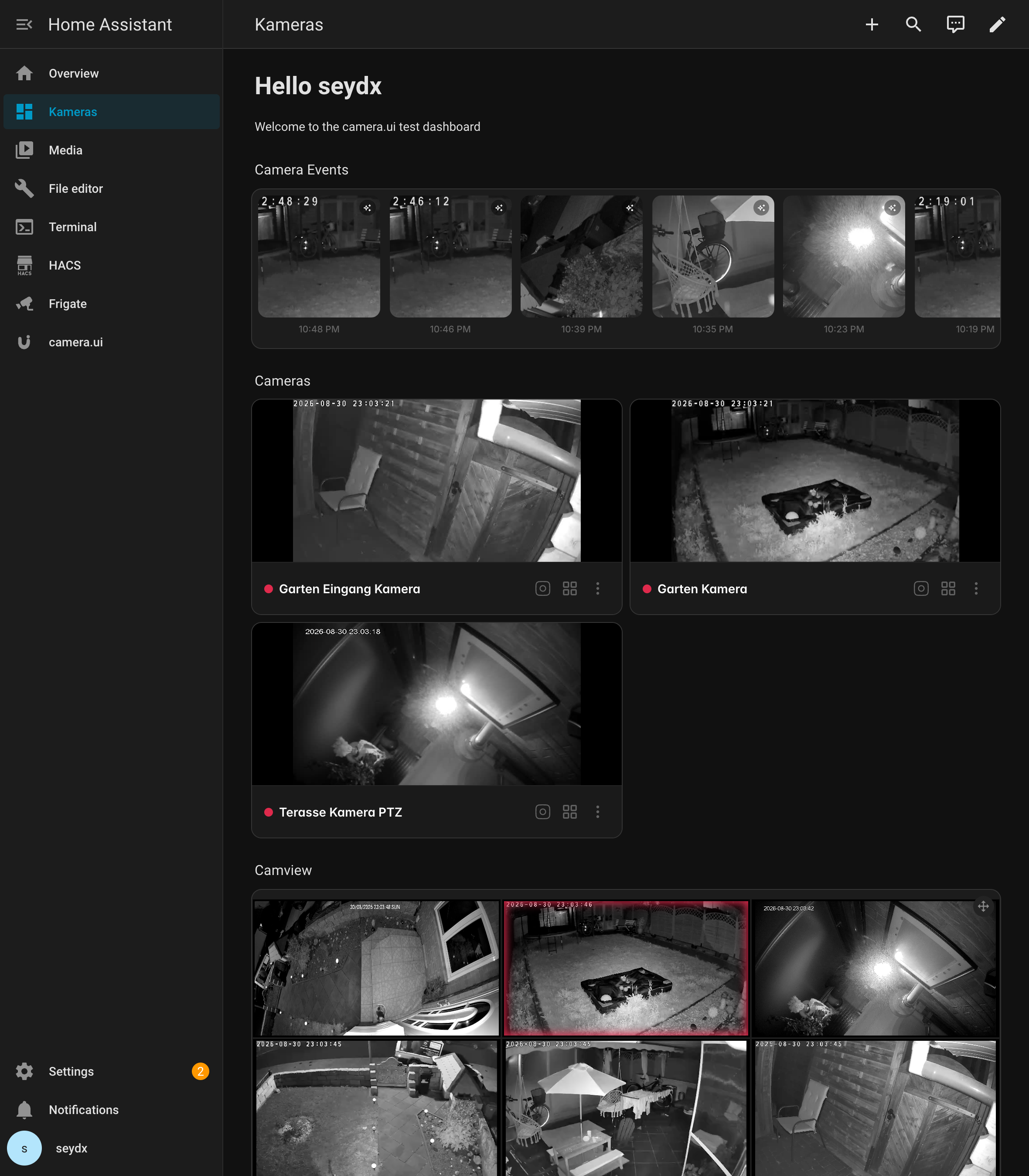Open the 10:46 PM camera event thumbnail
1029x1176 pixels.
450,257
